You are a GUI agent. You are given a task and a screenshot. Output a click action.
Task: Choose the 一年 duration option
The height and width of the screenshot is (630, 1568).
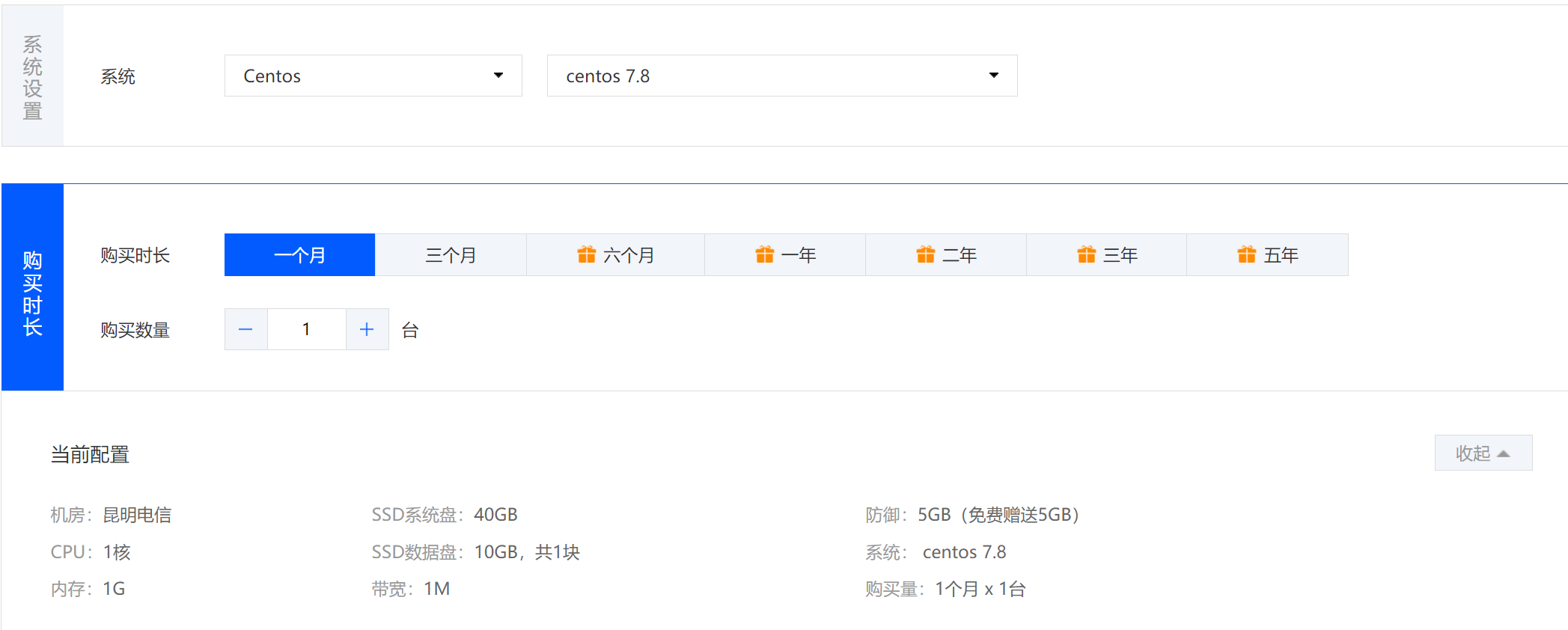[x=785, y=255]
